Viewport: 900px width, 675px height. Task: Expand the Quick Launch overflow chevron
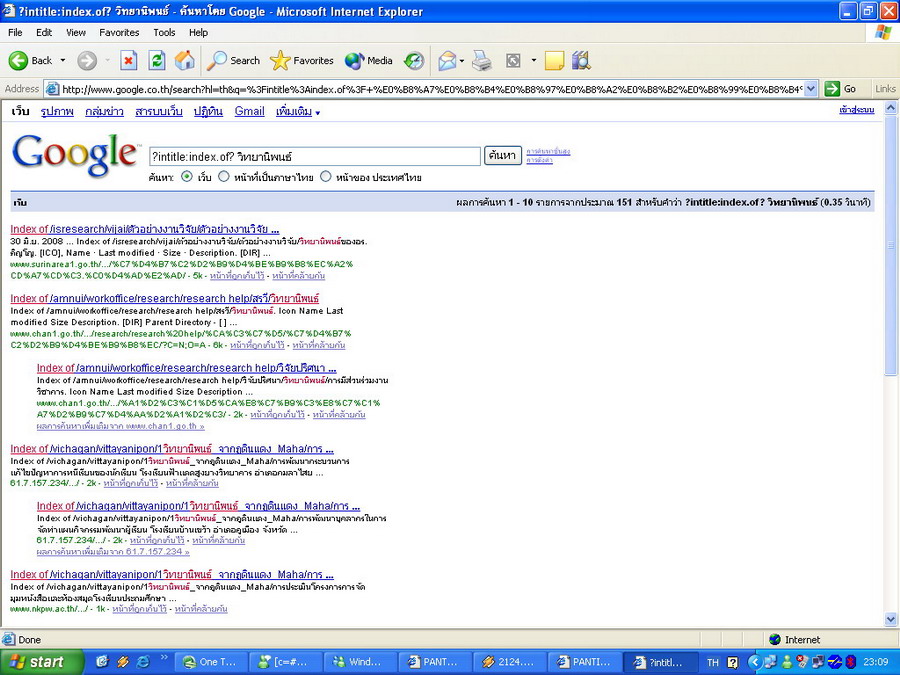pyautogui.click(x=164, y=657)
